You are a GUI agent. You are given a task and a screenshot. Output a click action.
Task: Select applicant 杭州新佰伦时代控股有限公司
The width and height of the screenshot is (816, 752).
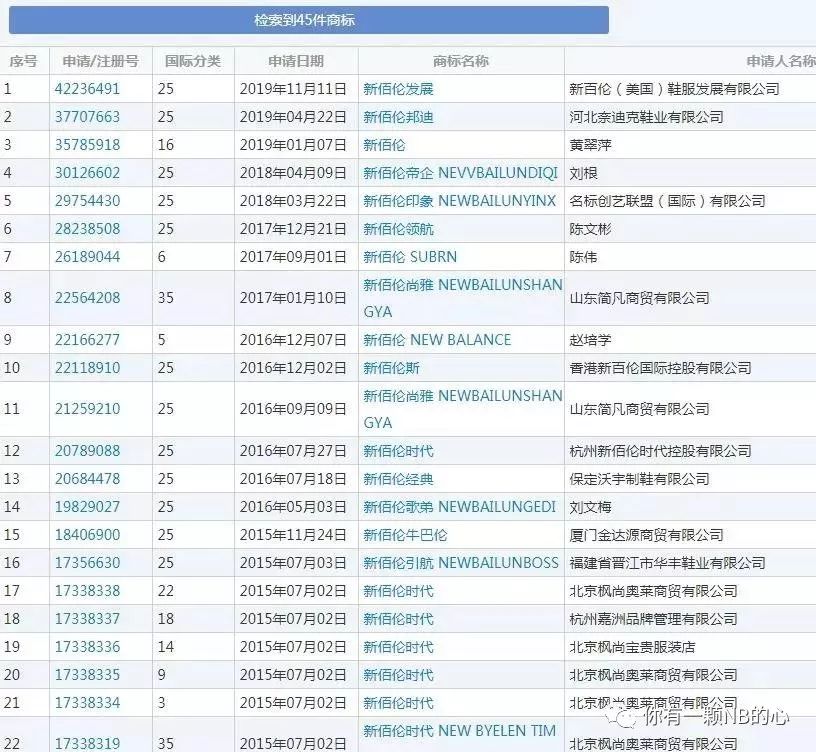coord(660,451)
